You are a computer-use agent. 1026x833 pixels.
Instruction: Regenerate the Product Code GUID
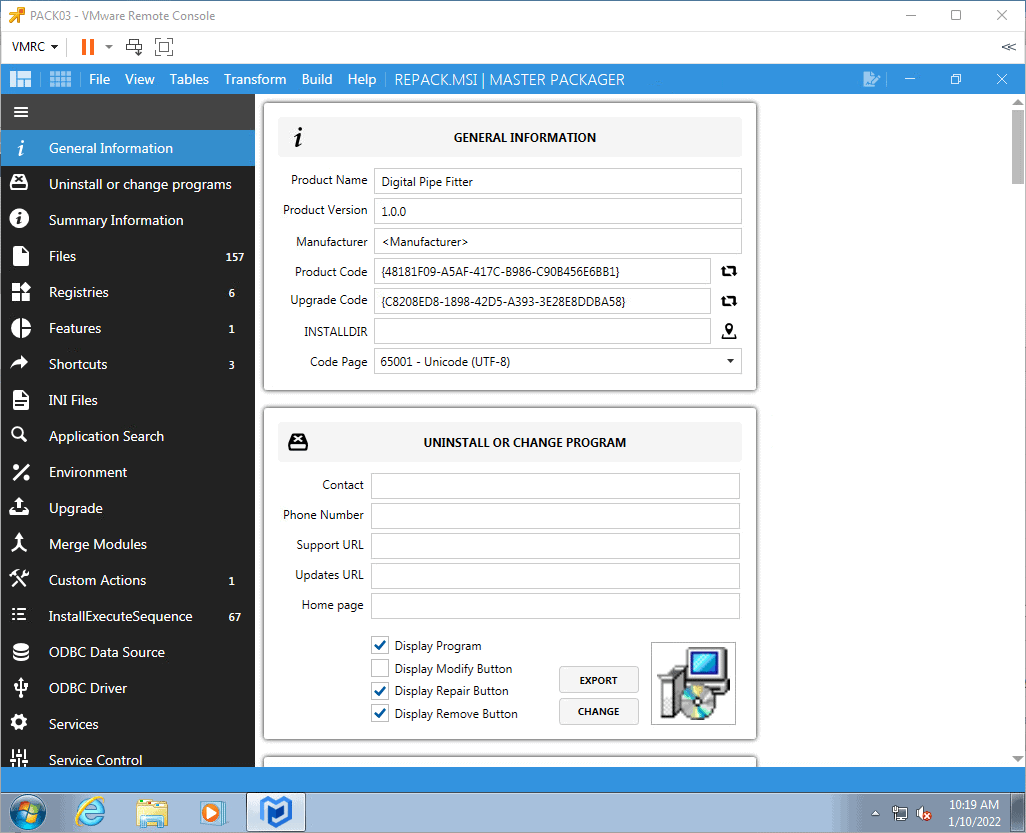[x=729, y=271]
